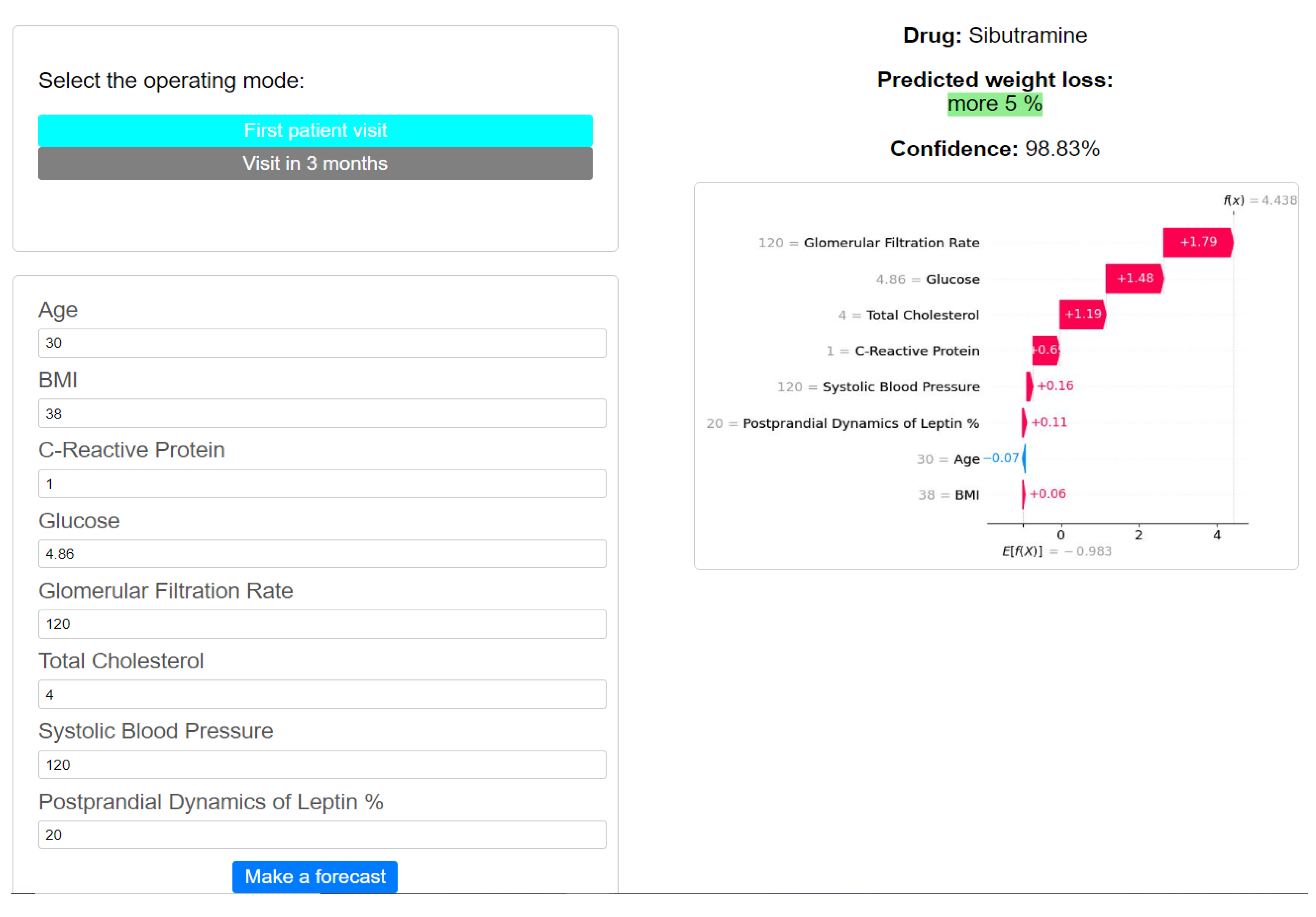This screenshot has width=1316, height=917.
Task: Click the Systolic Blood Pressure +0.16 bar
Action: point(1030,386)
